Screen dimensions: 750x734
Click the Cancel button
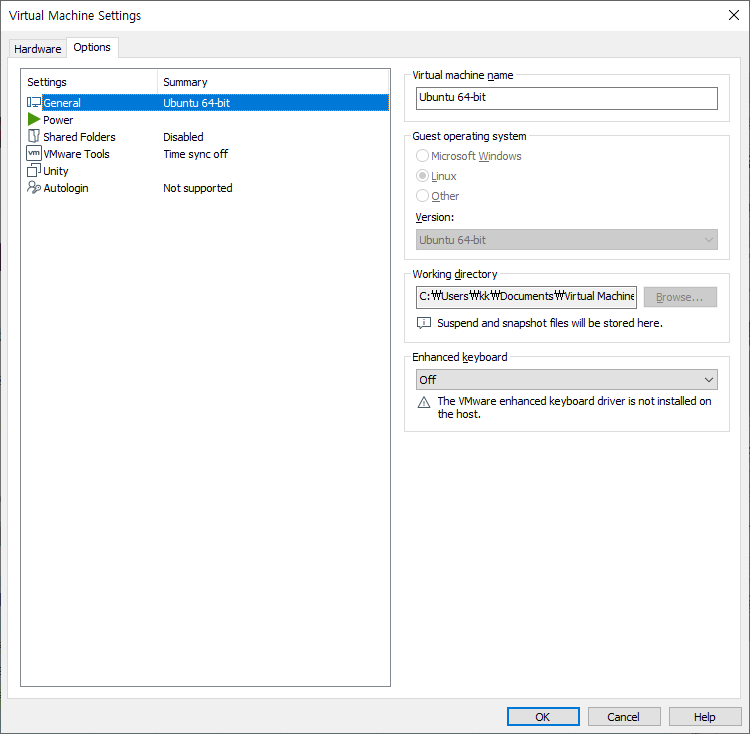coord(624,716)
